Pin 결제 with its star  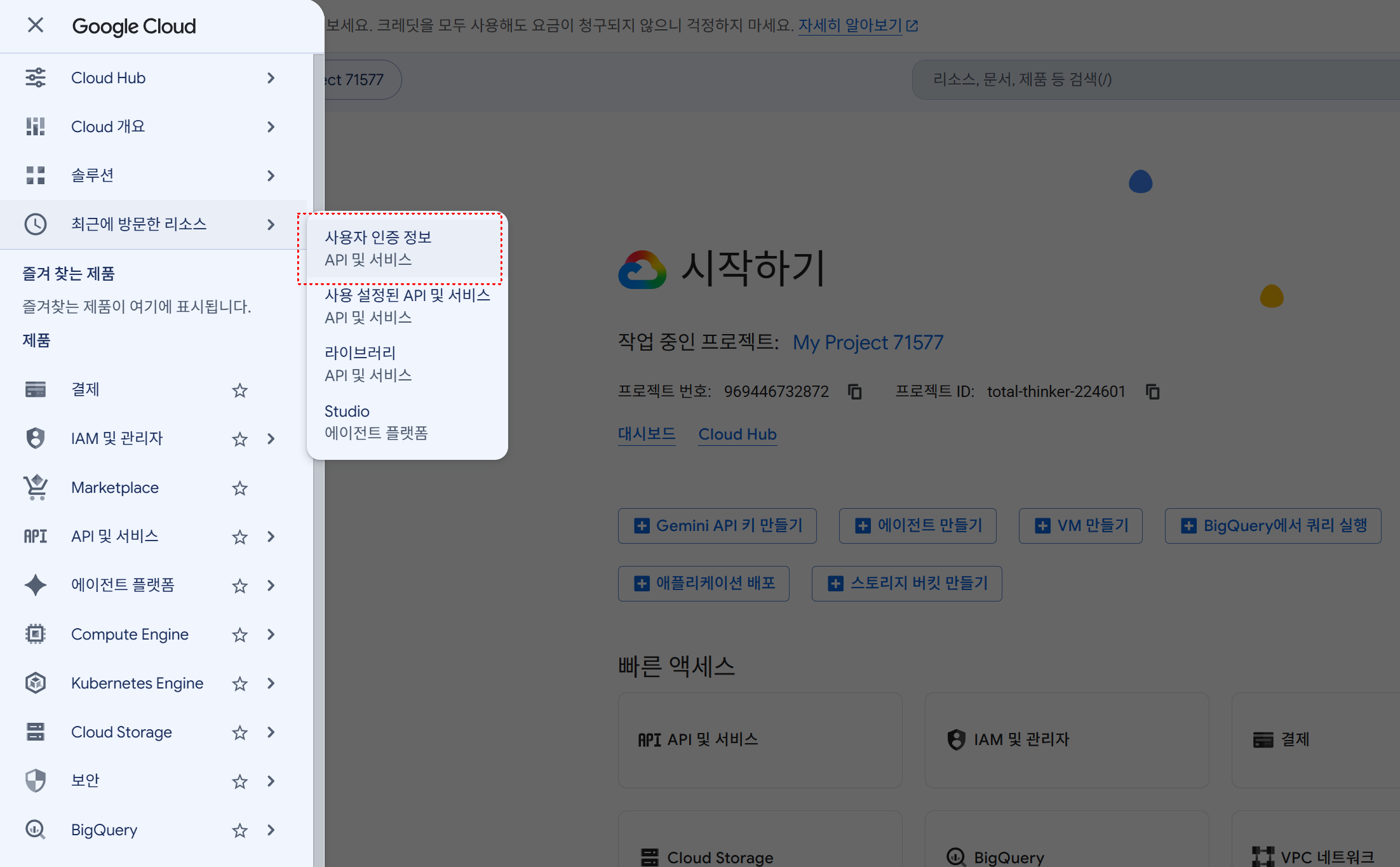(239, 390)
